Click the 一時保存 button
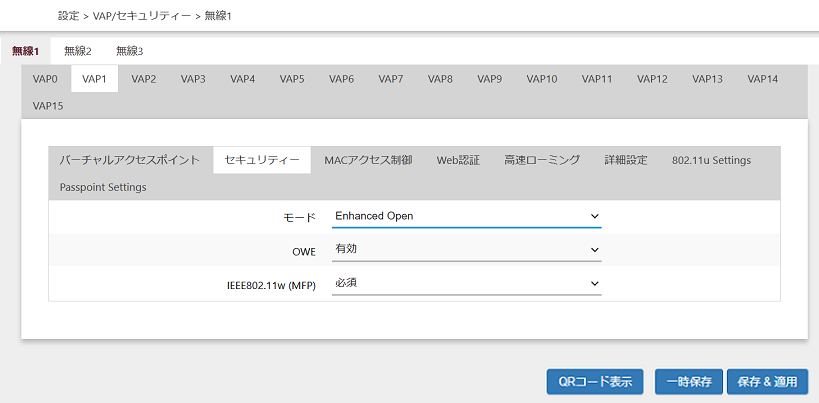 [x=688, y=382]
